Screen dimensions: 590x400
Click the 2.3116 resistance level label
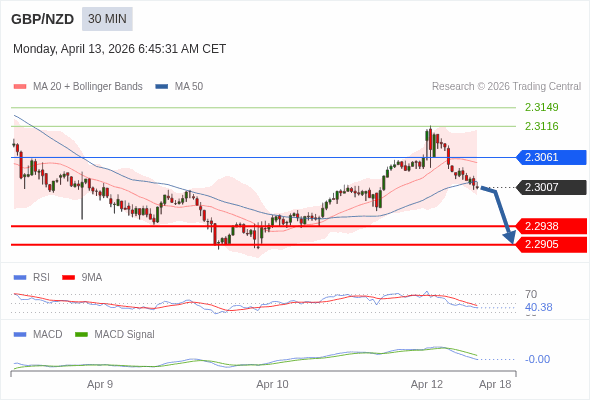541,126
